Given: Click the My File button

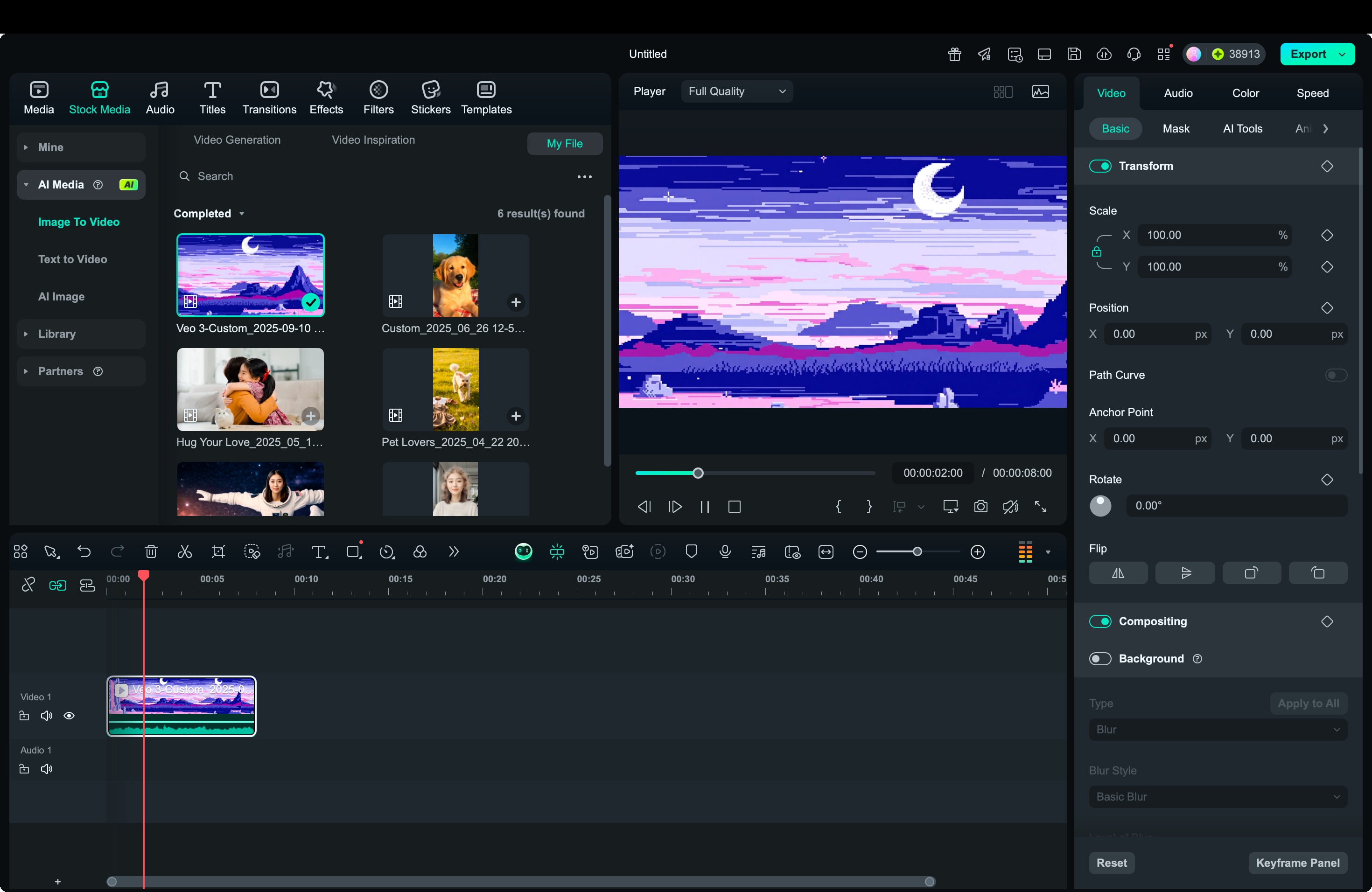Looking at the screenshot, I should (564, 144).
